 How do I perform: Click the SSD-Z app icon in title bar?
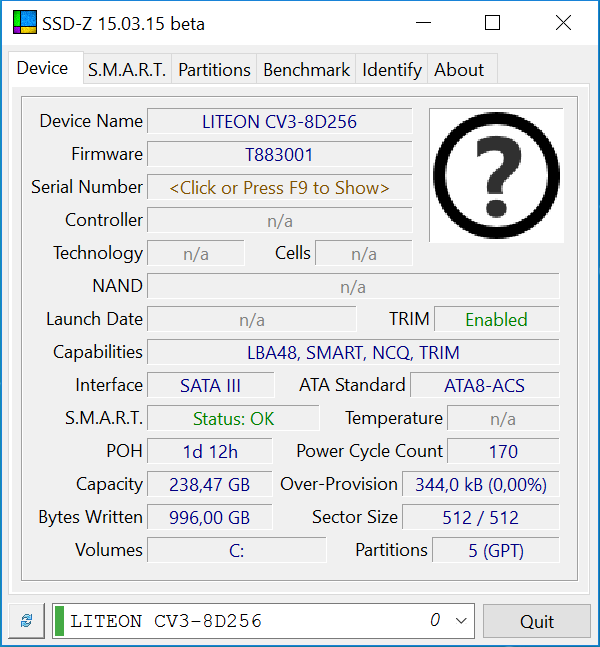pos(25,23)
